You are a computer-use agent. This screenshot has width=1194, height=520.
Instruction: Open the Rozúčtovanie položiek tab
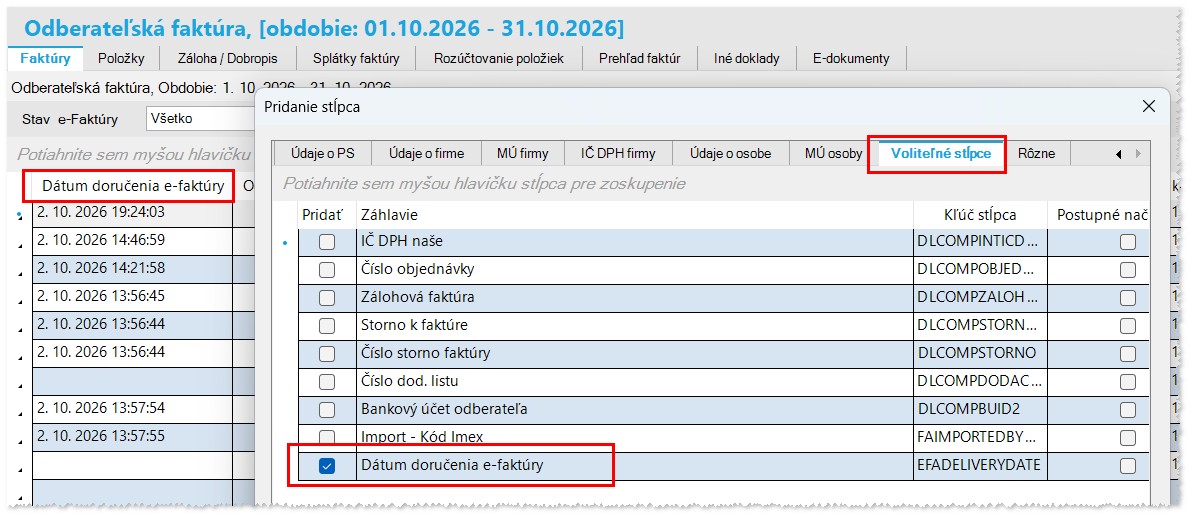[x=500, y=59]
